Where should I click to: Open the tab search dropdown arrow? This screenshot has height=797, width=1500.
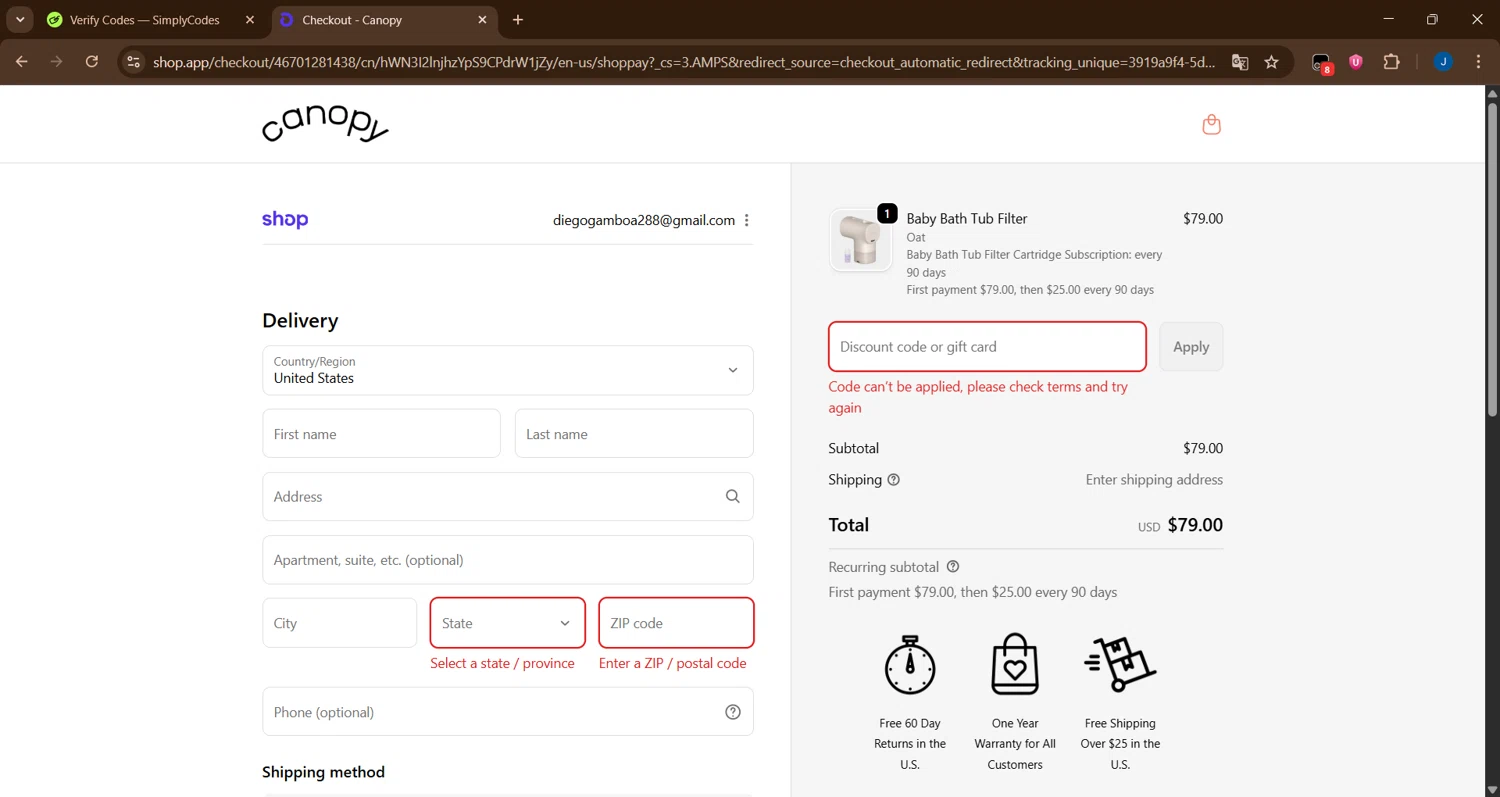click(x=20, y=20)
